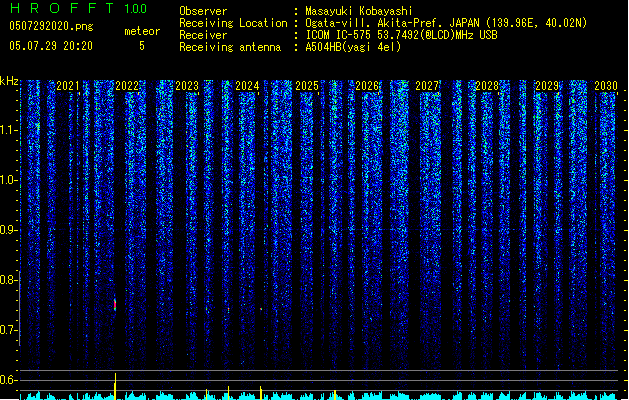Click the Observer label
Viewport: 629px width, 400px height.
click(x=203, y=11)
